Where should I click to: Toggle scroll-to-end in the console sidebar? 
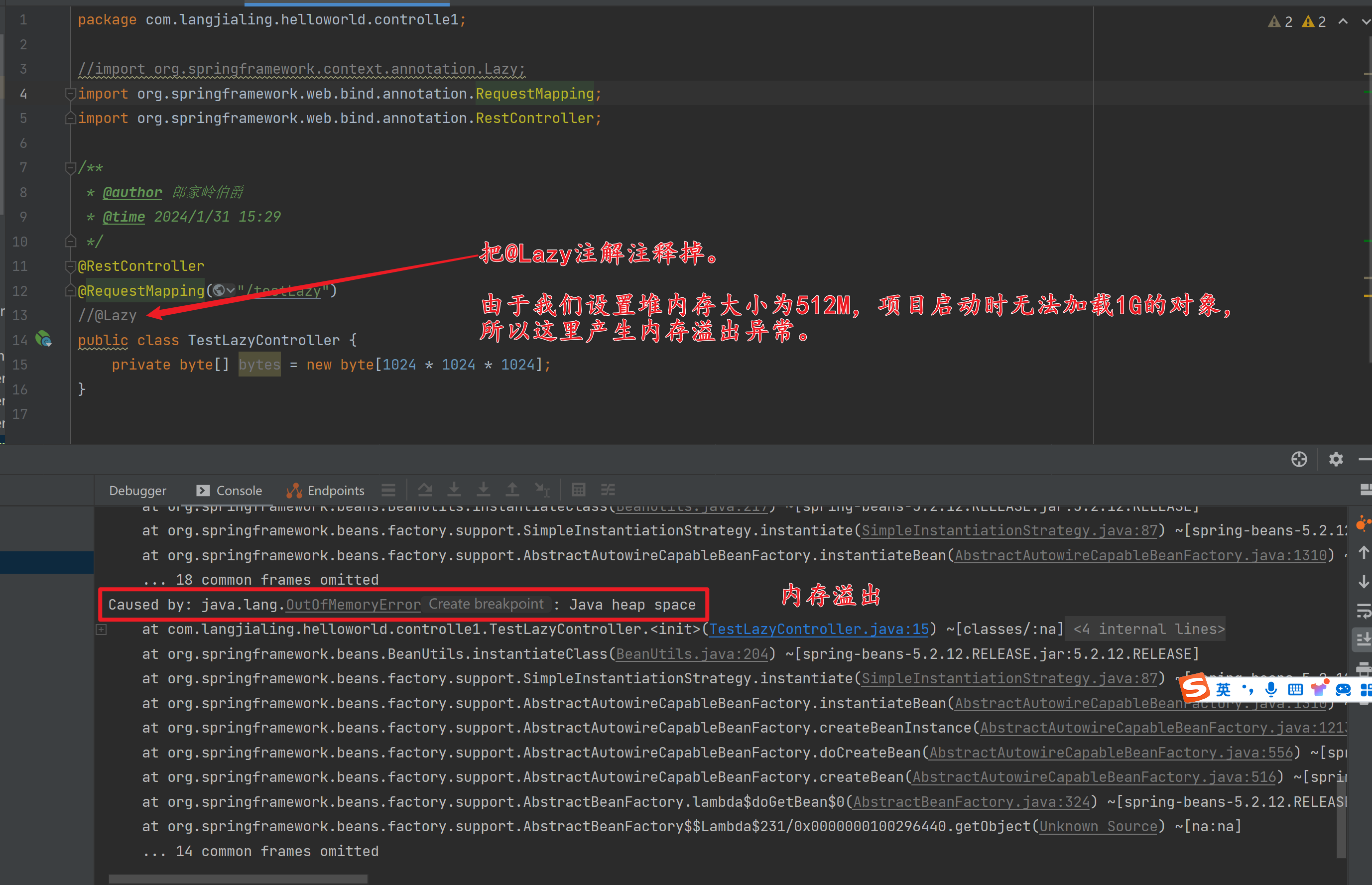[1363, 639]
